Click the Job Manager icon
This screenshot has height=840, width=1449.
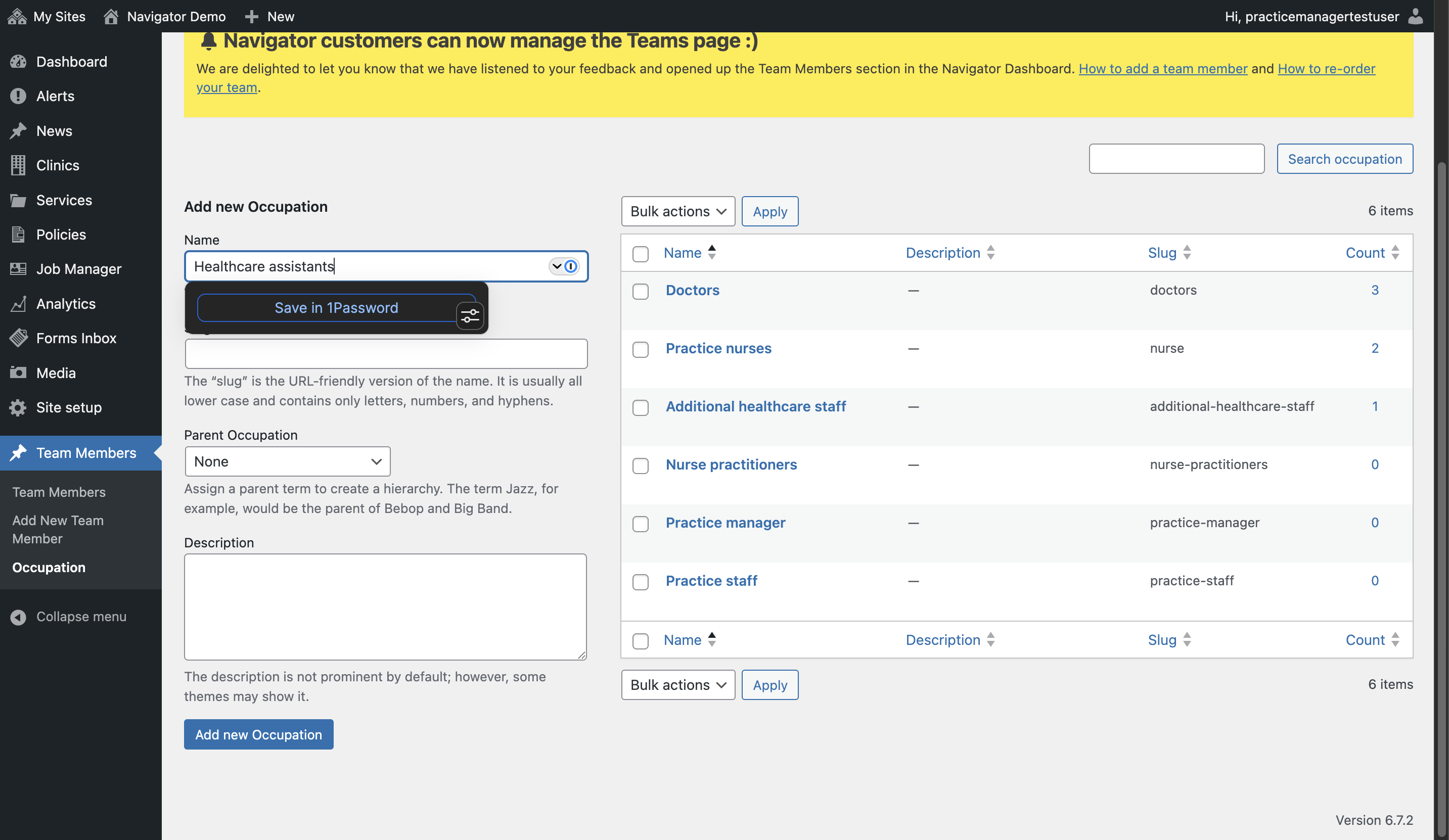tap(18, 269)
